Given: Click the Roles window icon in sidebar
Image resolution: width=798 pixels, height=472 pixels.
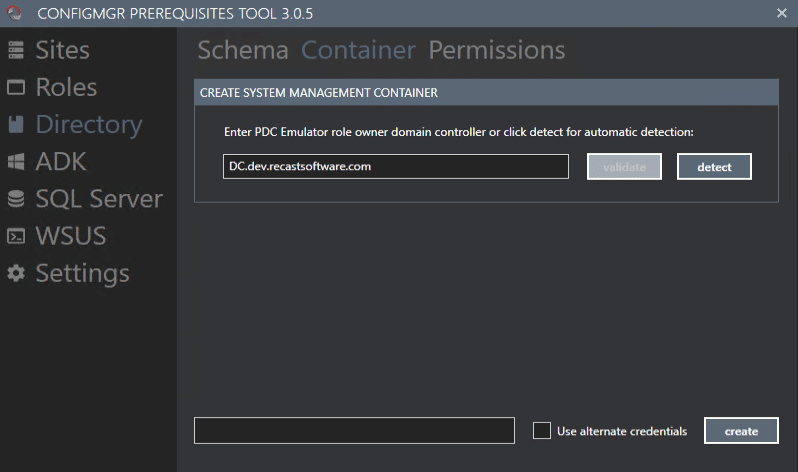Looking at the screenshot, I should pos(16,87).
